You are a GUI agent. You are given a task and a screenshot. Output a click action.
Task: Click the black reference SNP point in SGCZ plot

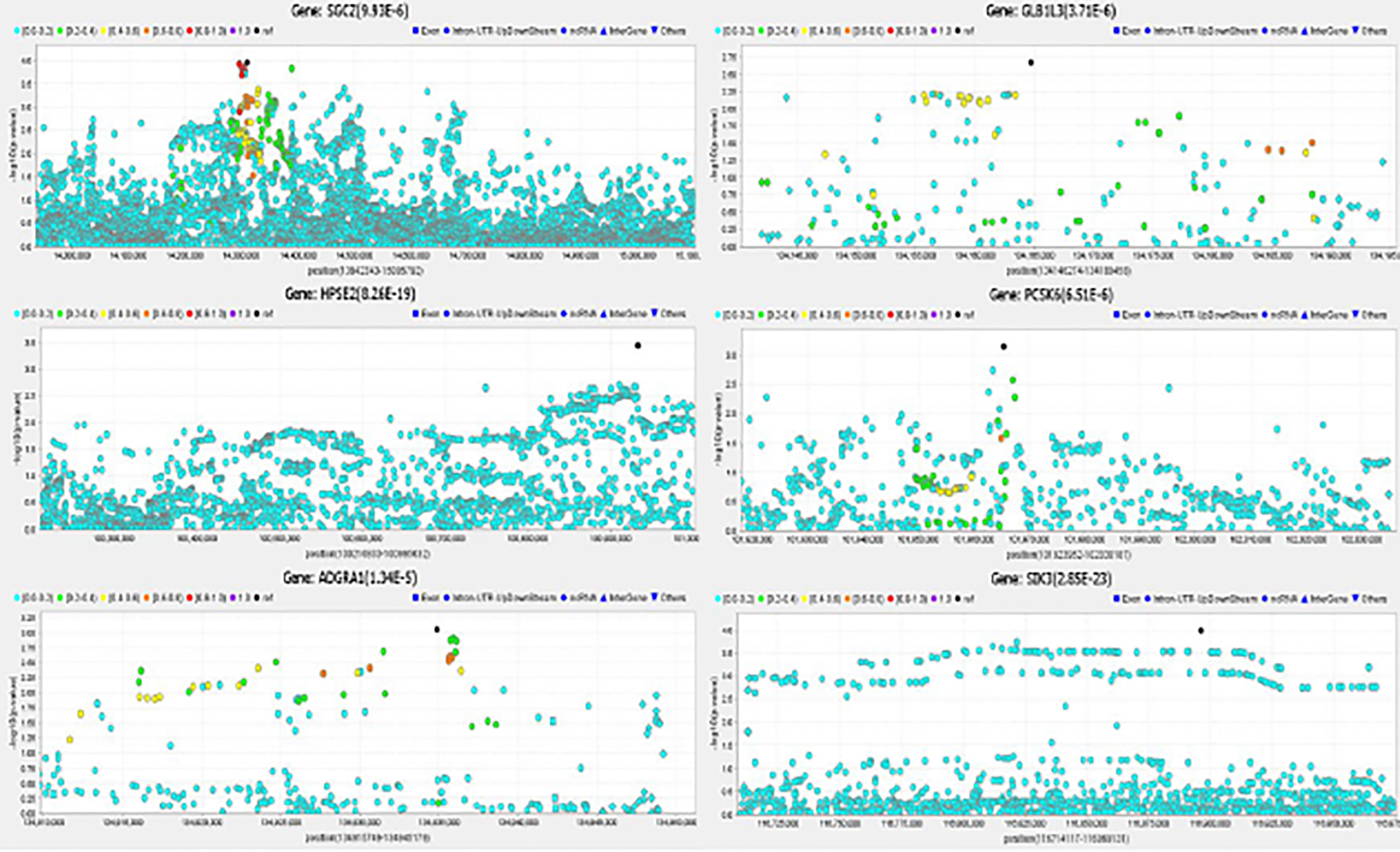(x=247, y=62)
